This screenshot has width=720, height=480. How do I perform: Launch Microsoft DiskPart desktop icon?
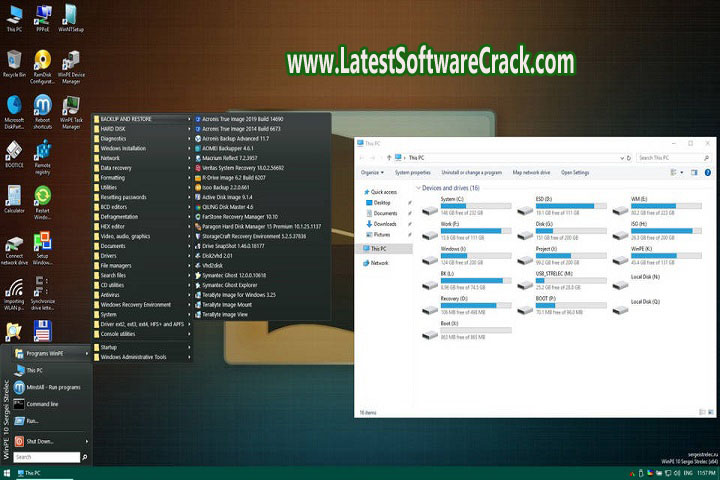click(14, 112)
